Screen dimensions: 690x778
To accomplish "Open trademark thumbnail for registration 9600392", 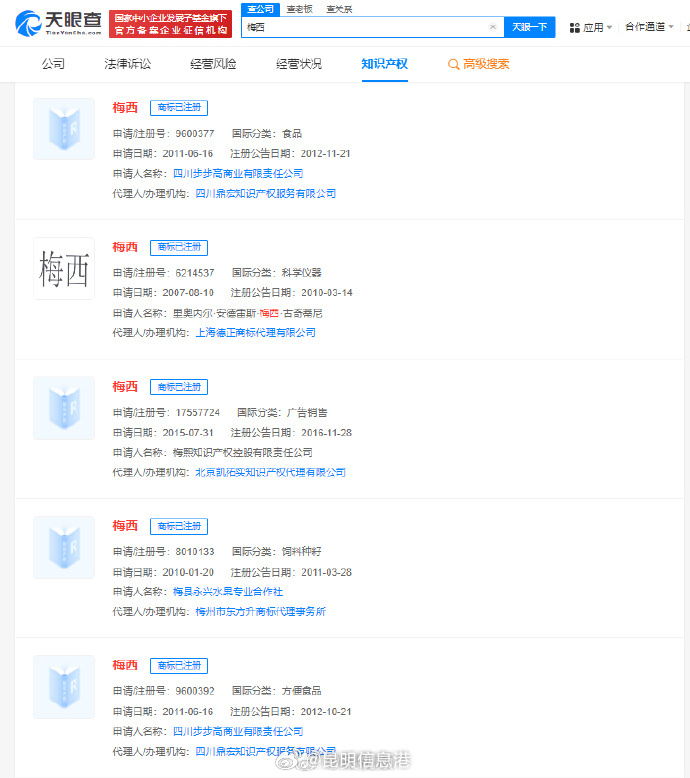I will pos(64,687).
